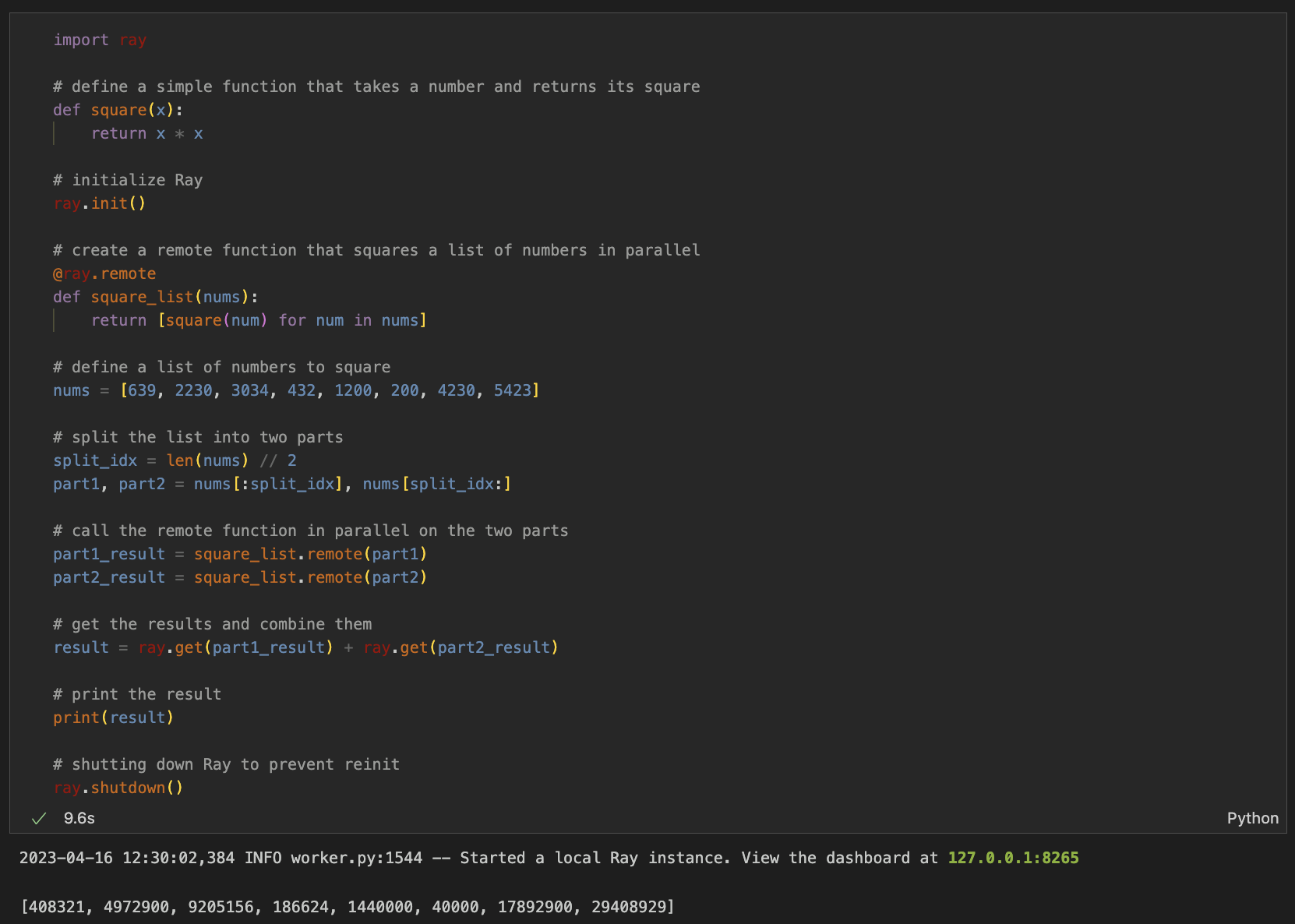The image size is (1295, 924).
Task: Click the 'def square(x):' line
Action: [118, 110]
